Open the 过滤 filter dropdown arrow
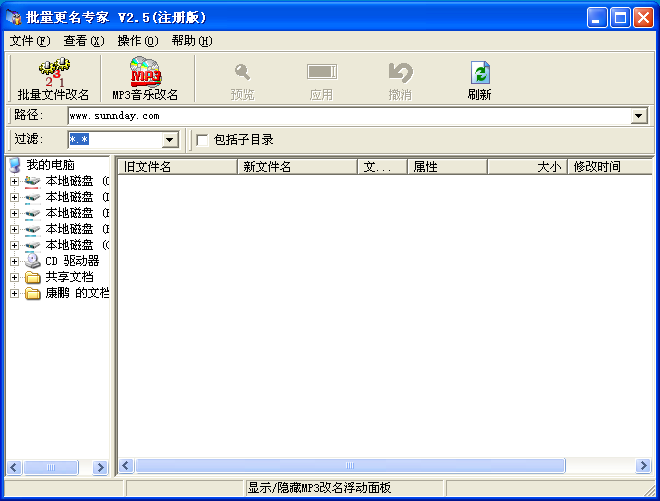 click(x=169, y=140)
